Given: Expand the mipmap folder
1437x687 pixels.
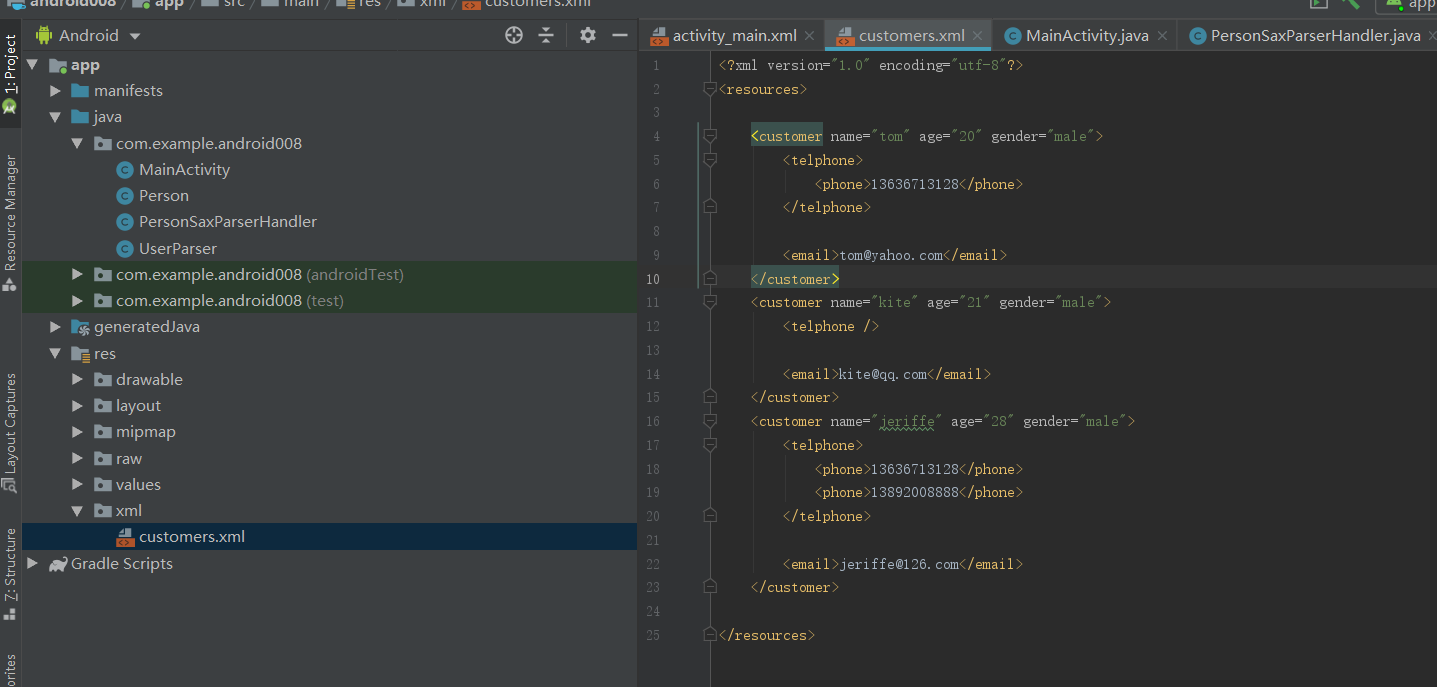Looking at the screenshot, I should click(x=78, y=432).
